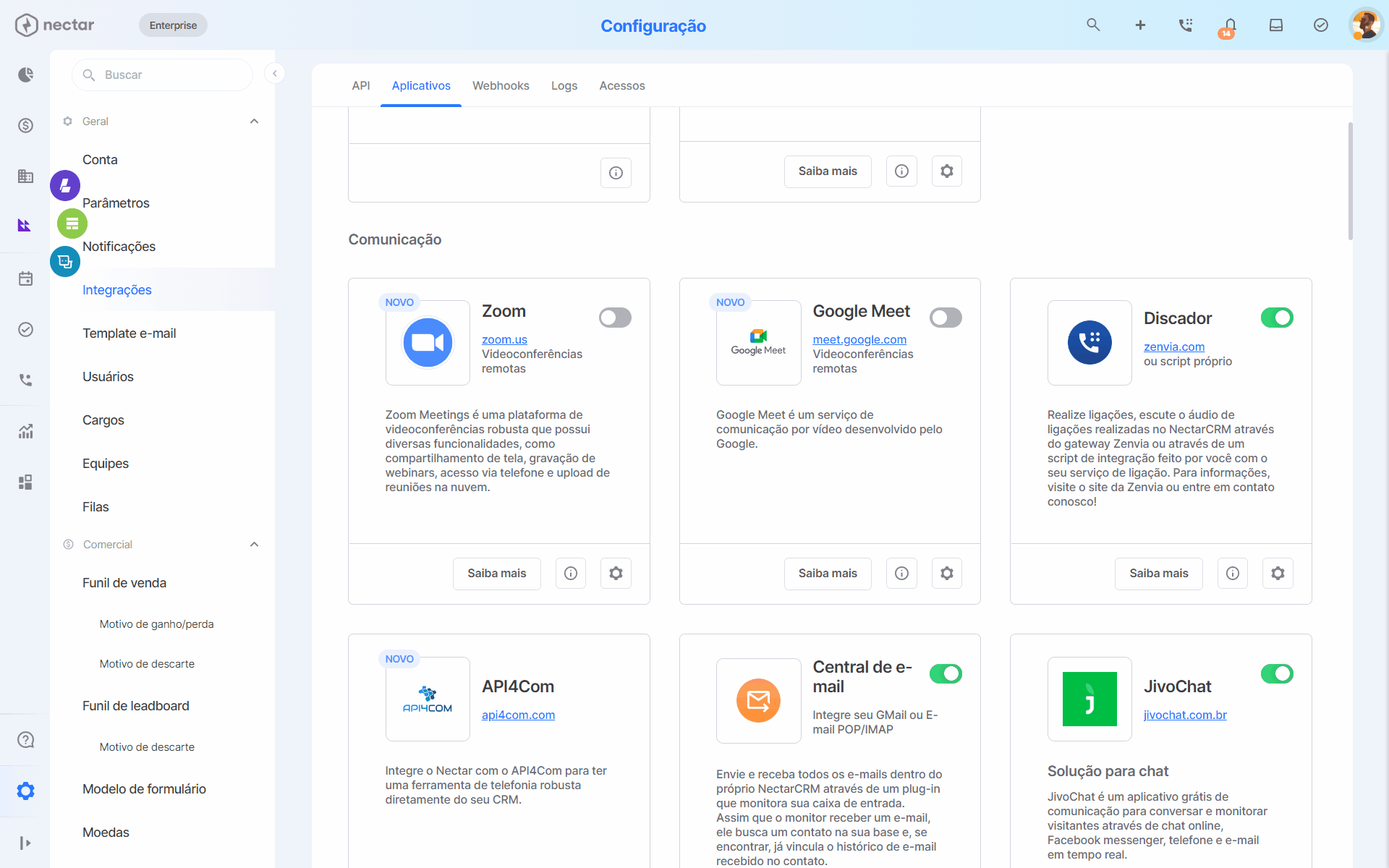
Task: Open calendar sidebar icon
Action: click(x=25, y=278)
